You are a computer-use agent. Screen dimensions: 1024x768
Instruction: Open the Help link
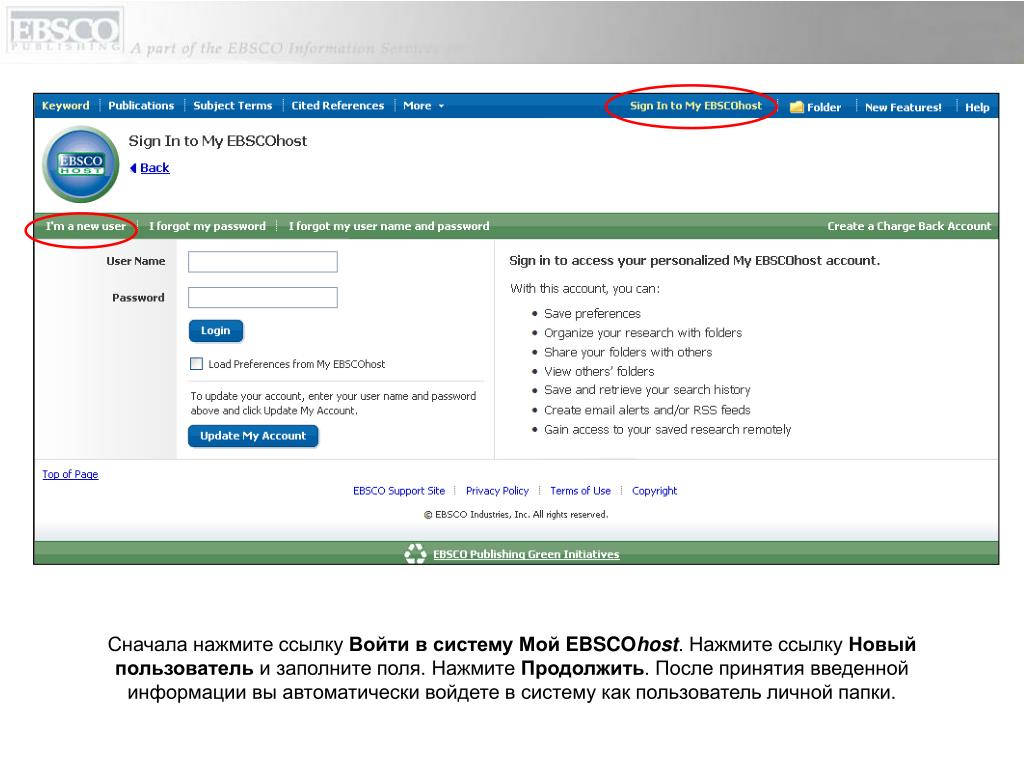pos(977,107)
